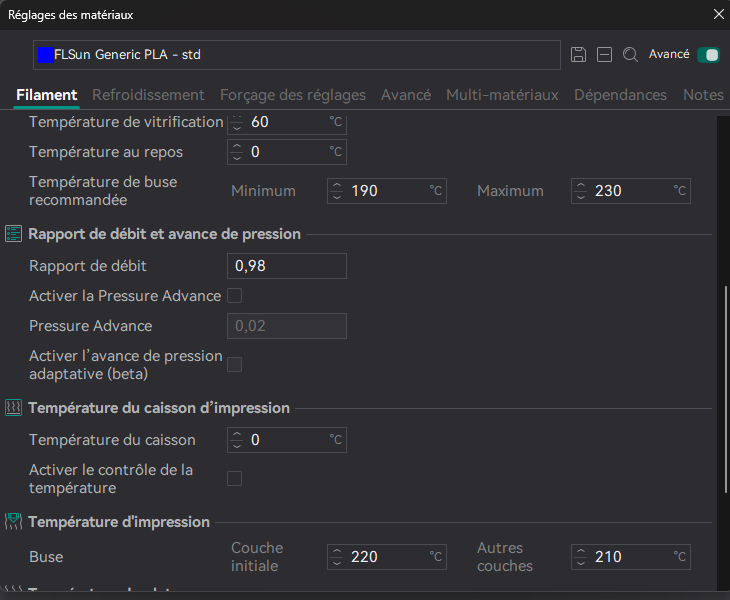Click the Température d'impression heading
Screen dimensions: 730x600
pyautogui.click(x=119, y=522)
